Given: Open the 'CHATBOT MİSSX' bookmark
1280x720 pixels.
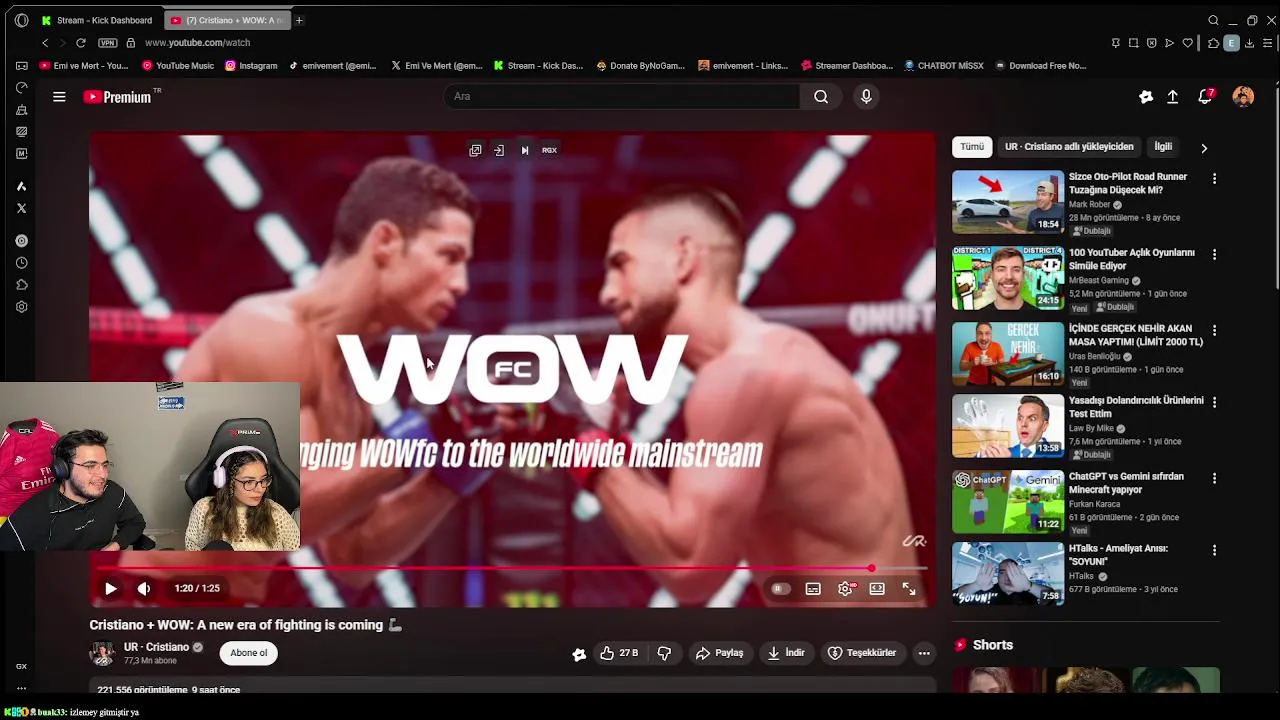Looking at the screenshot, I should tap(944, 66).
